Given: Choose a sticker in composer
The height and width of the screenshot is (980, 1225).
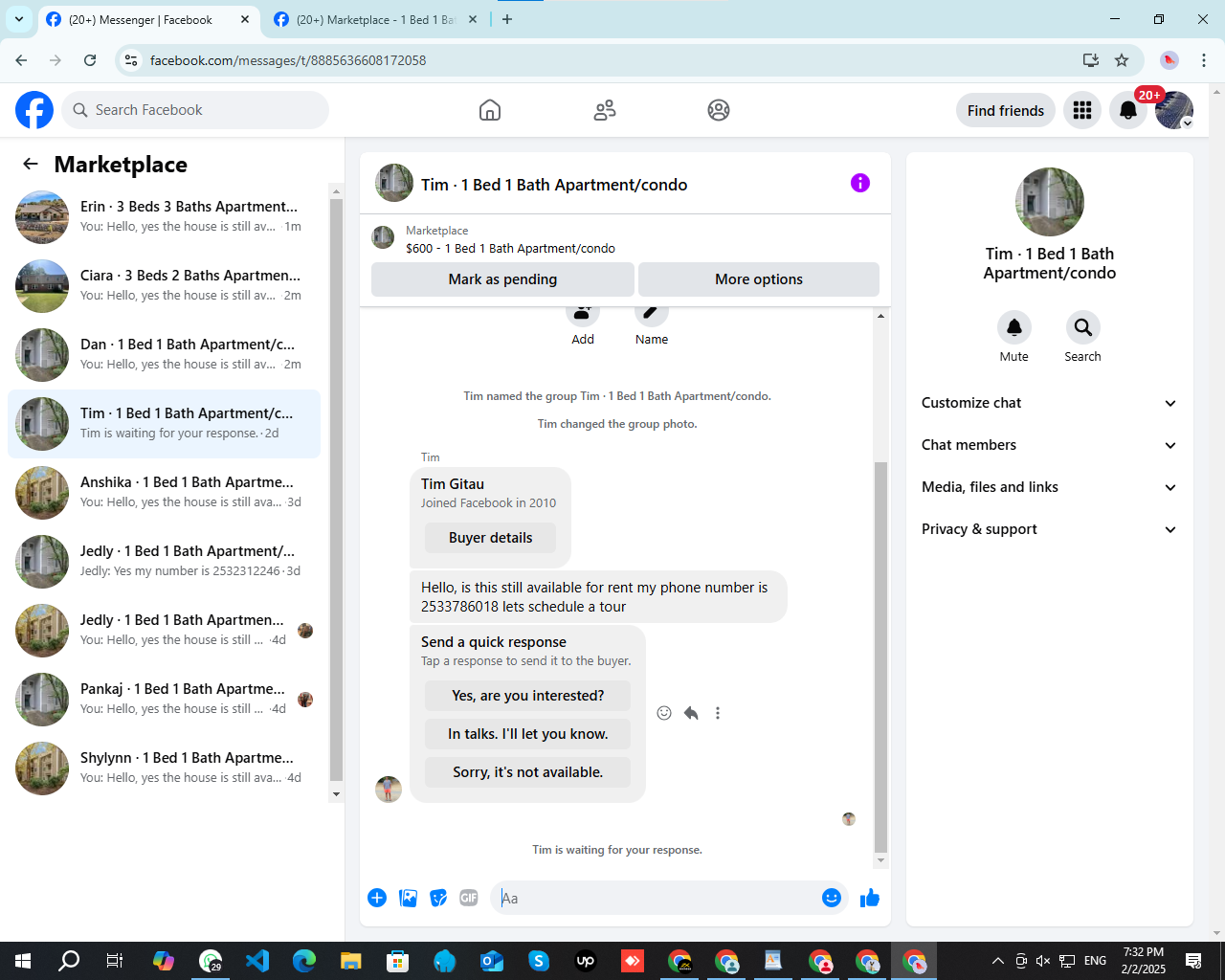Looking at the screenshot, I should (438, 898).
